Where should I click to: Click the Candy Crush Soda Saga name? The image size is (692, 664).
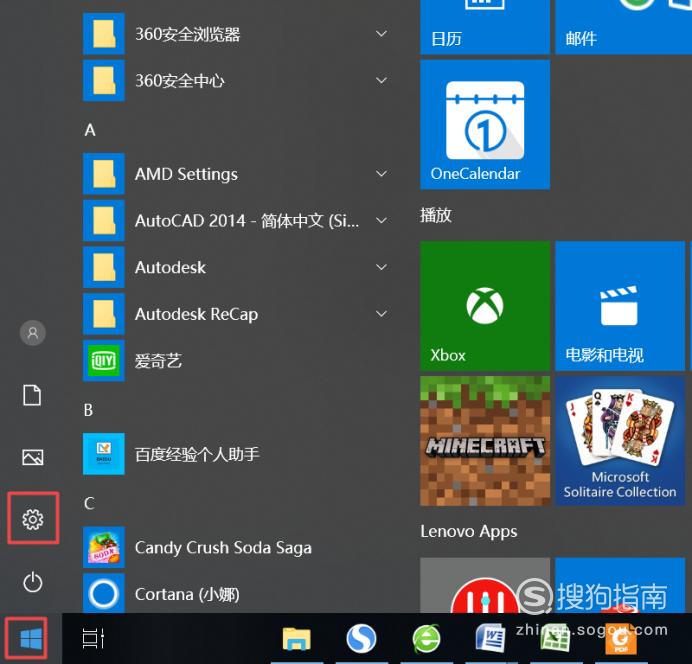click(223, 548)
